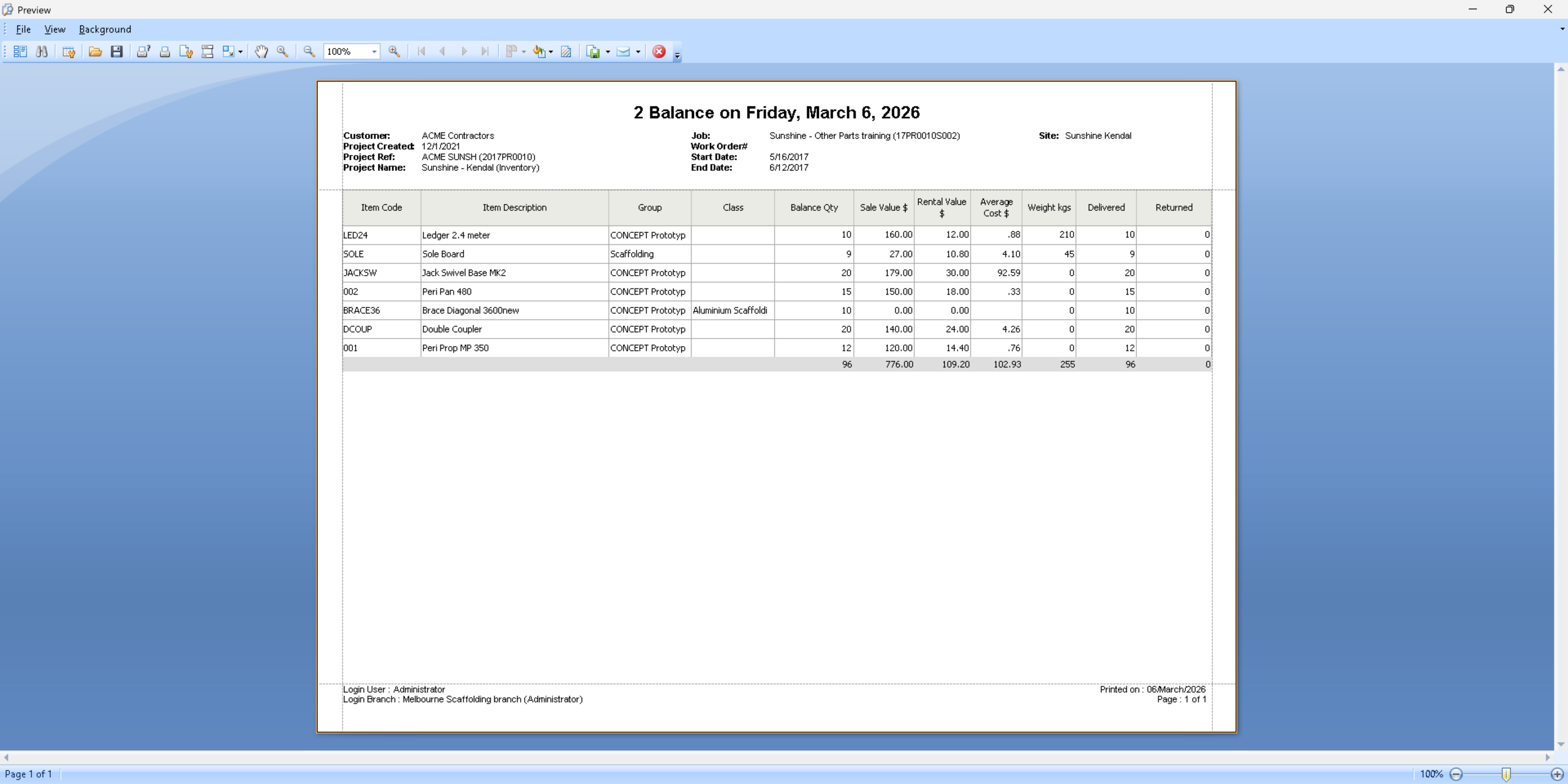Click the zoom slider handle

point(1506,774)
